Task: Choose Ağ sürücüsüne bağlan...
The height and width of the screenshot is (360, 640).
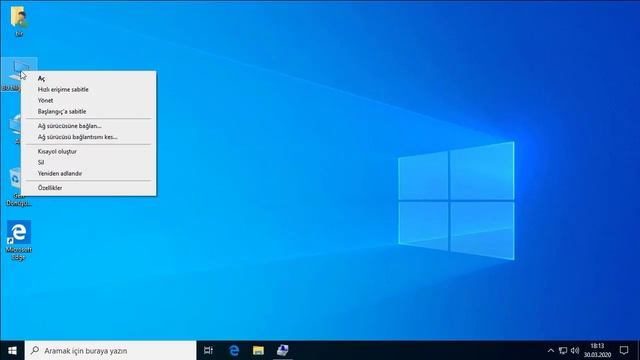Action: (x=89, y=126)
